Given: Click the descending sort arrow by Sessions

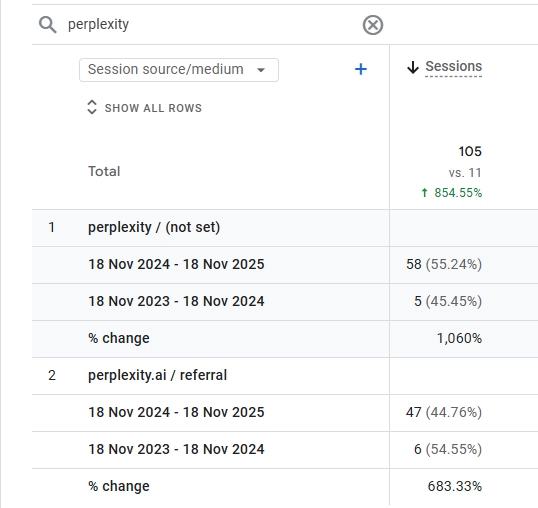Looking at the screenshot, I should (413, 67).
